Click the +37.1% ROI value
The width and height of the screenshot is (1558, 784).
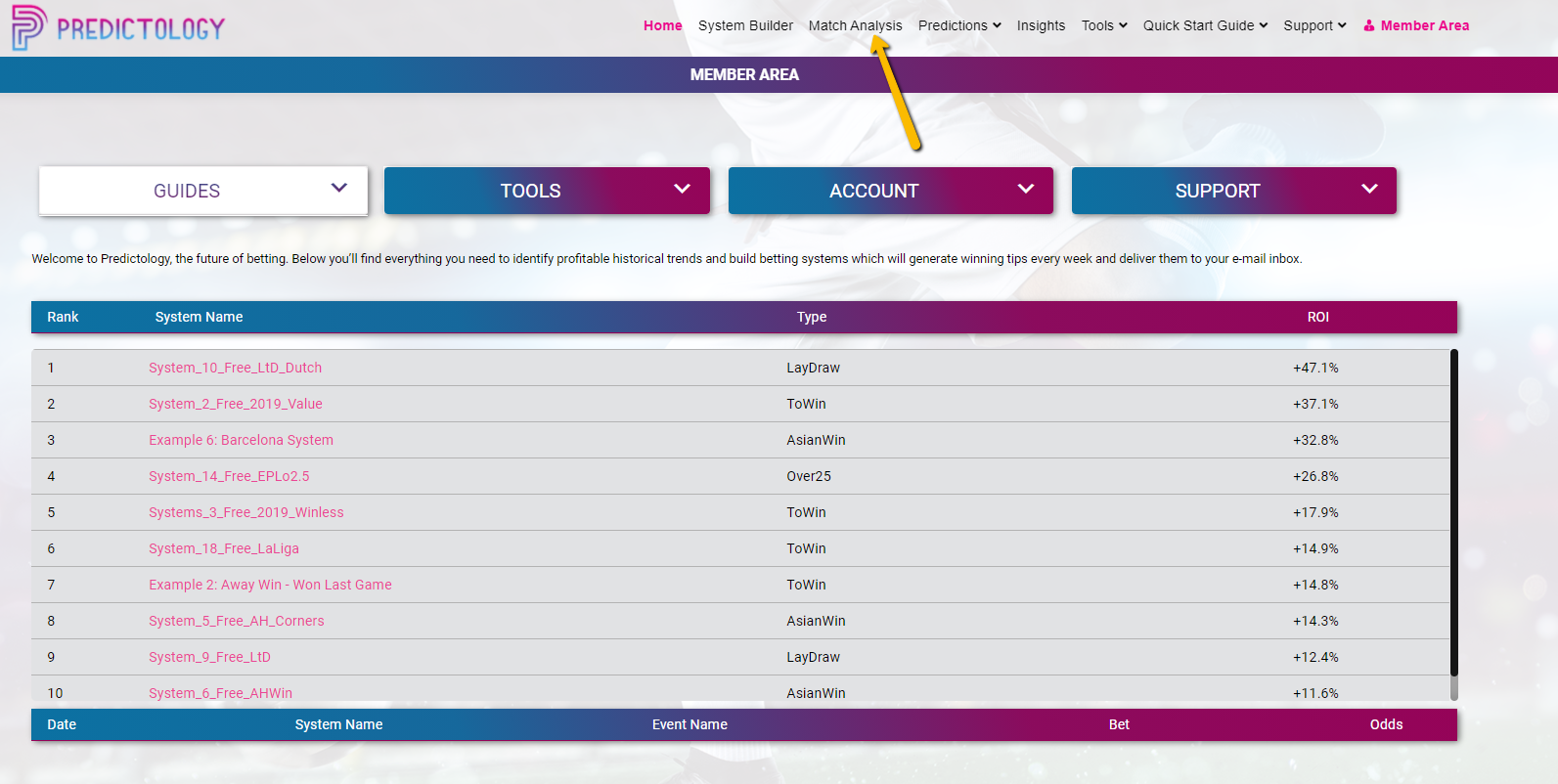pos(1315,404)
